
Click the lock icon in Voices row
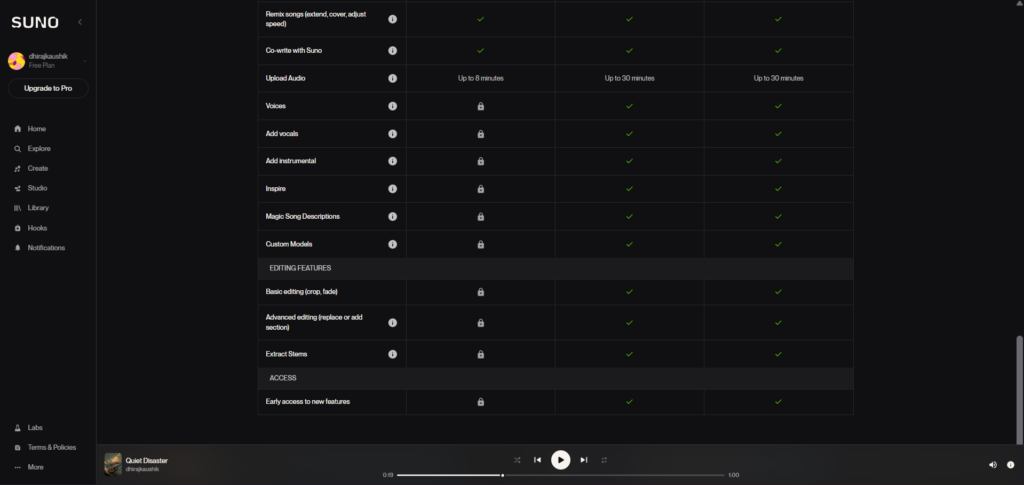[481, 106]
